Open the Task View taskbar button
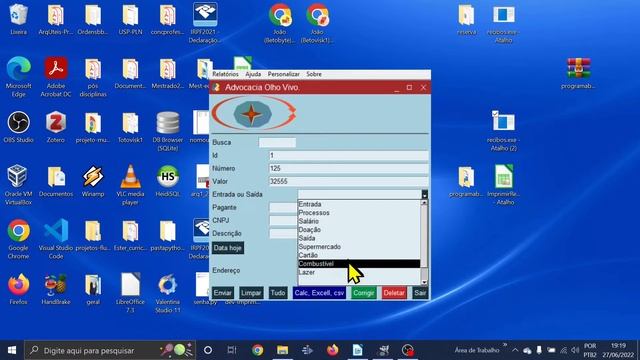This screenshot has width=640, height=360. 232,350
